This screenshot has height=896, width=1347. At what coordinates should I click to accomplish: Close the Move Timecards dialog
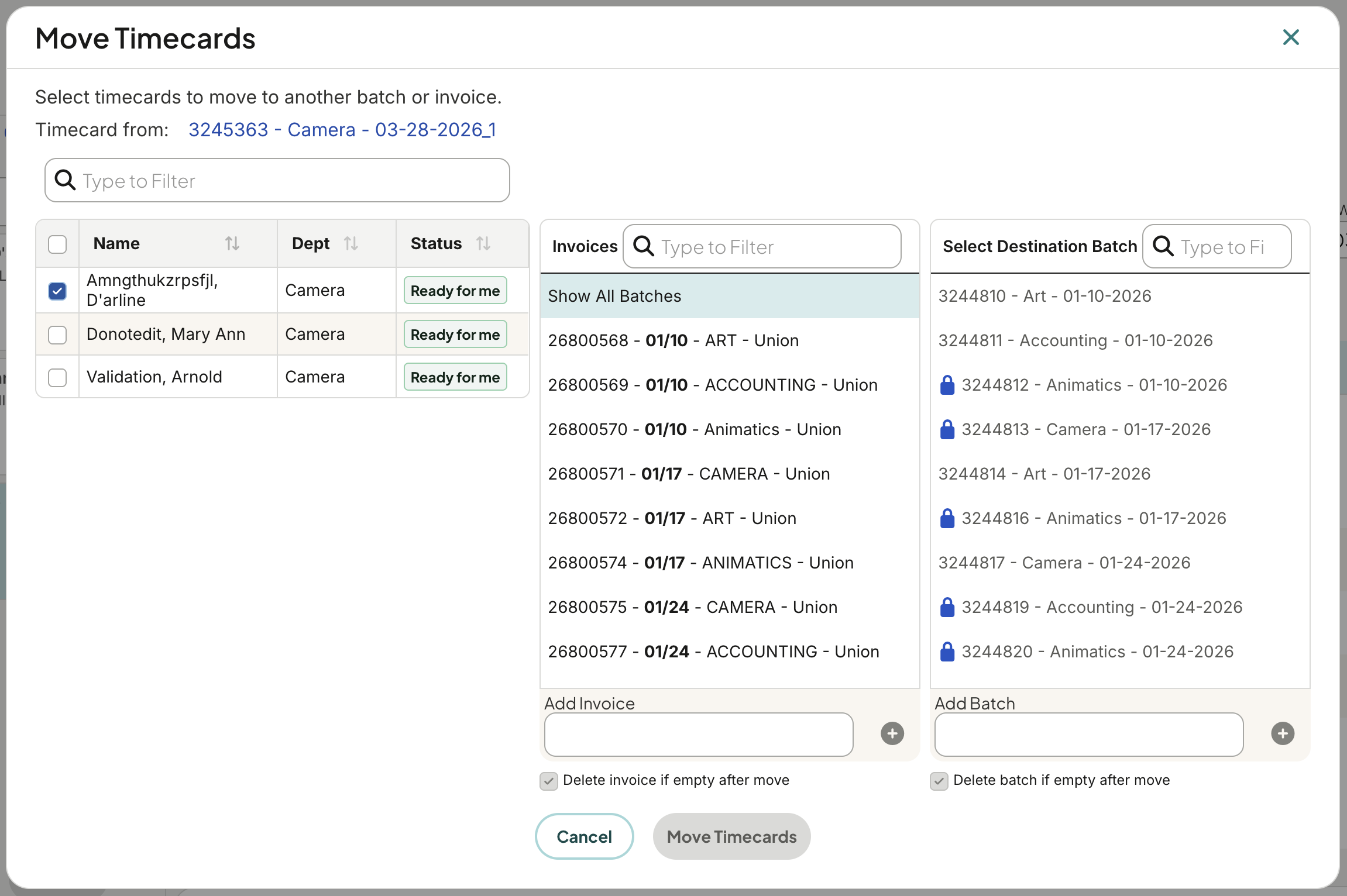1291,37
